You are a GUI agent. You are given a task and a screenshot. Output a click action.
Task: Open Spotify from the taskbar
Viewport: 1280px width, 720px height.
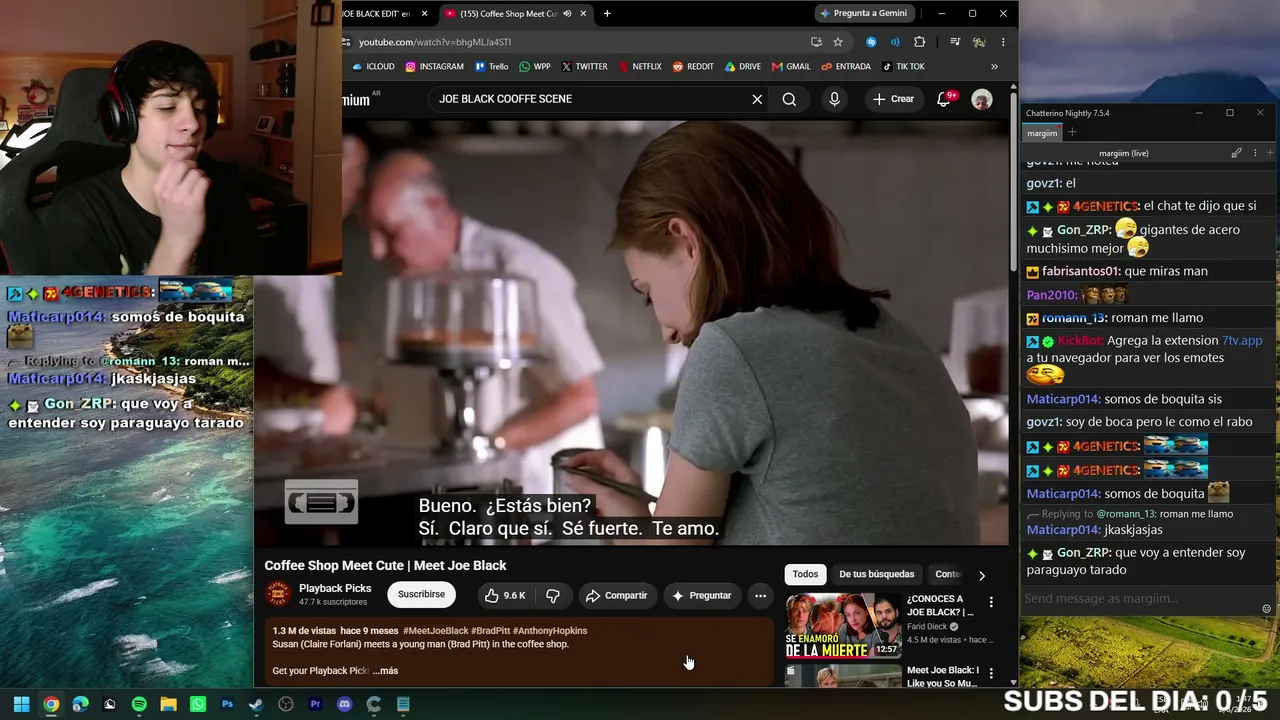point(139,704)
